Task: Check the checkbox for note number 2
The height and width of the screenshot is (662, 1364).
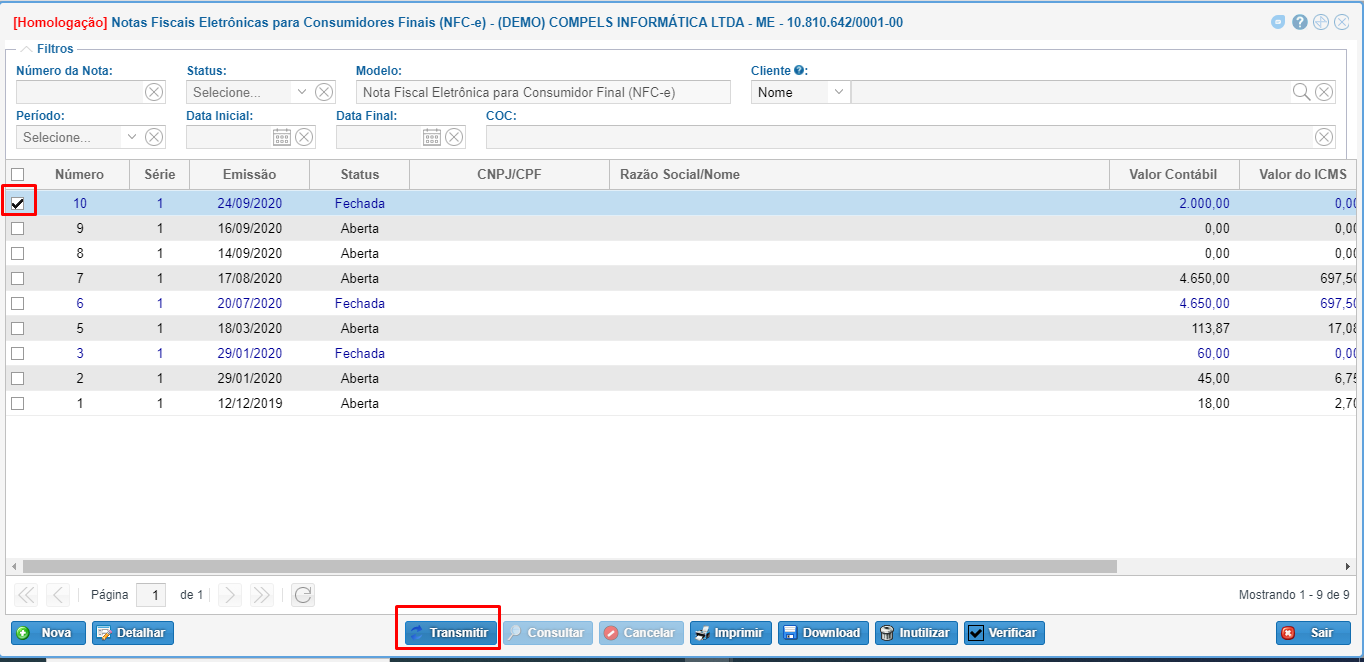Action: (x=18, y=378)
